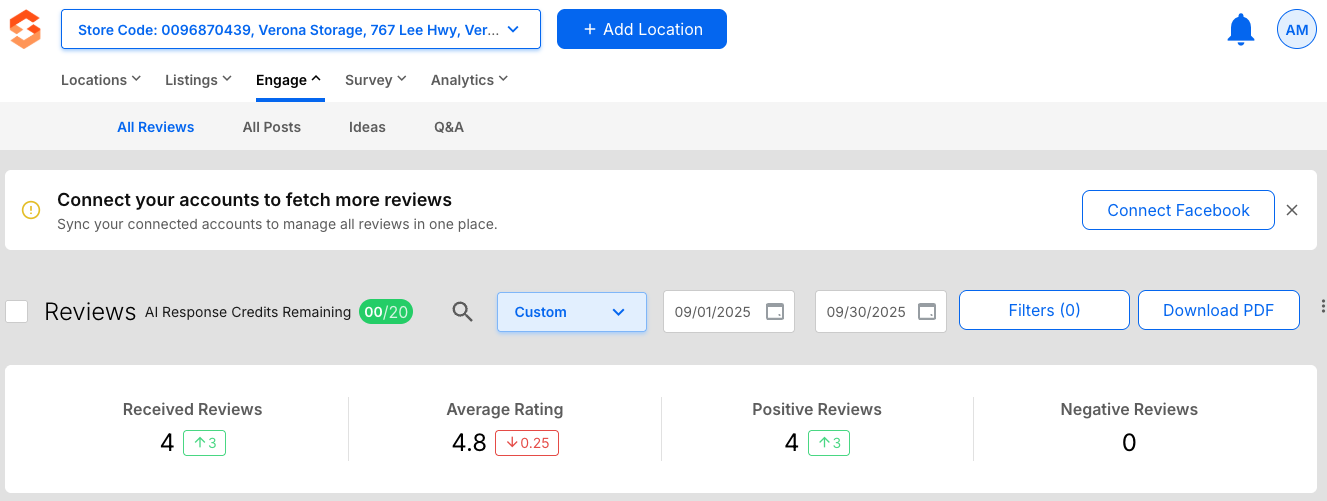1327x501 pixels.
Task: Expand the Analytics menu
Action: [469, 80]
